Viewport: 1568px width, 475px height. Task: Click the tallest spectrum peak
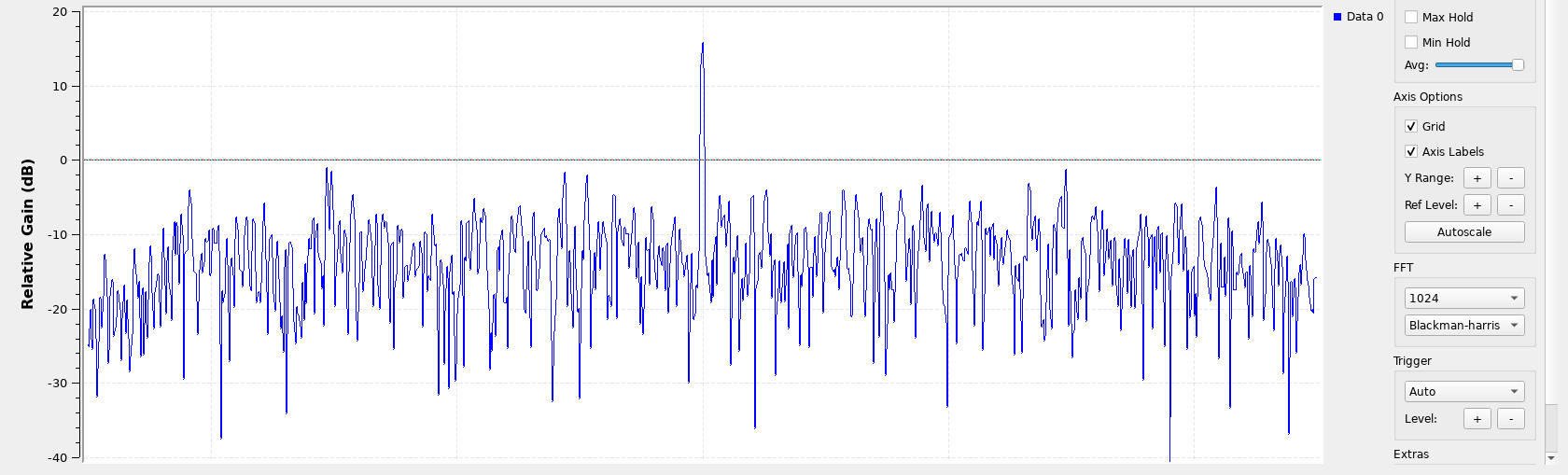(x=703, y=45)
